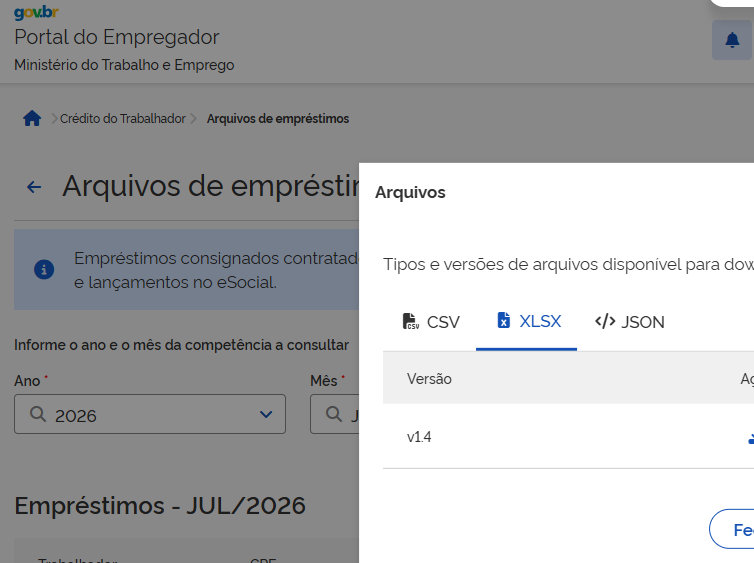Expand the Ano dropdown chevron
Viewport: 754px width, 563px height.
[x=266, y=414]
